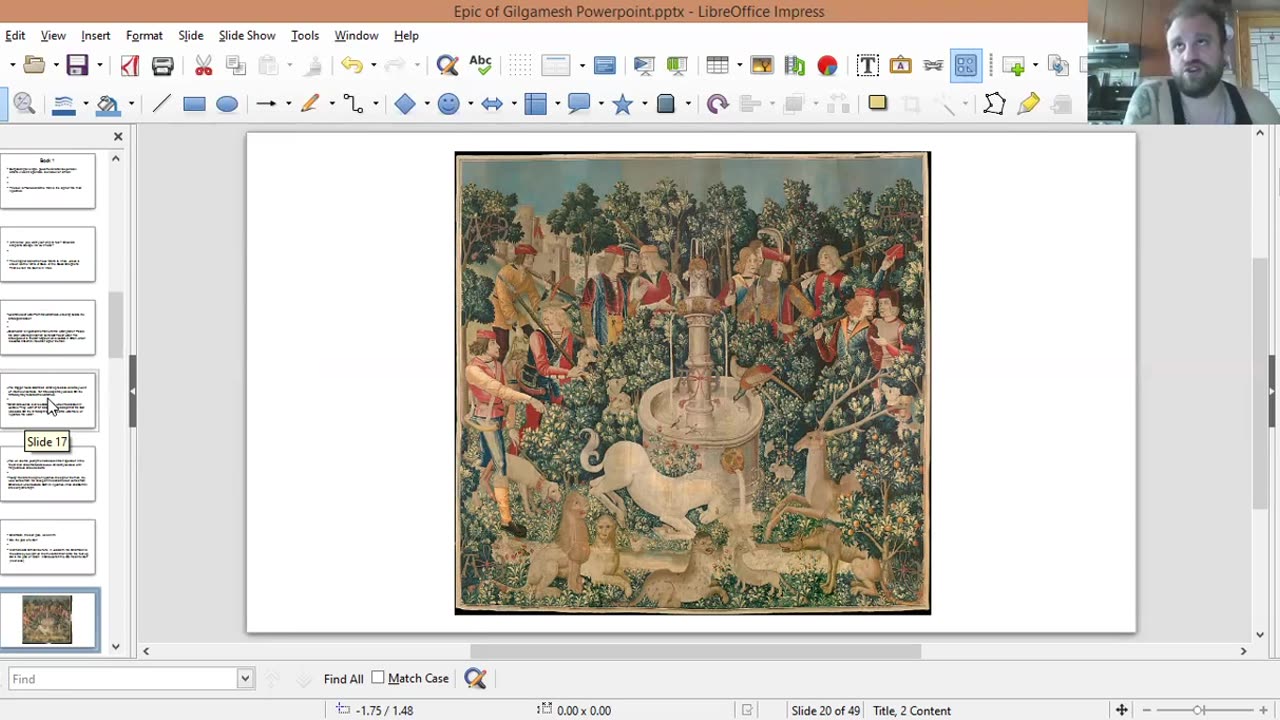Export directly as PDF icon
1280x720 pixels.
130,66
